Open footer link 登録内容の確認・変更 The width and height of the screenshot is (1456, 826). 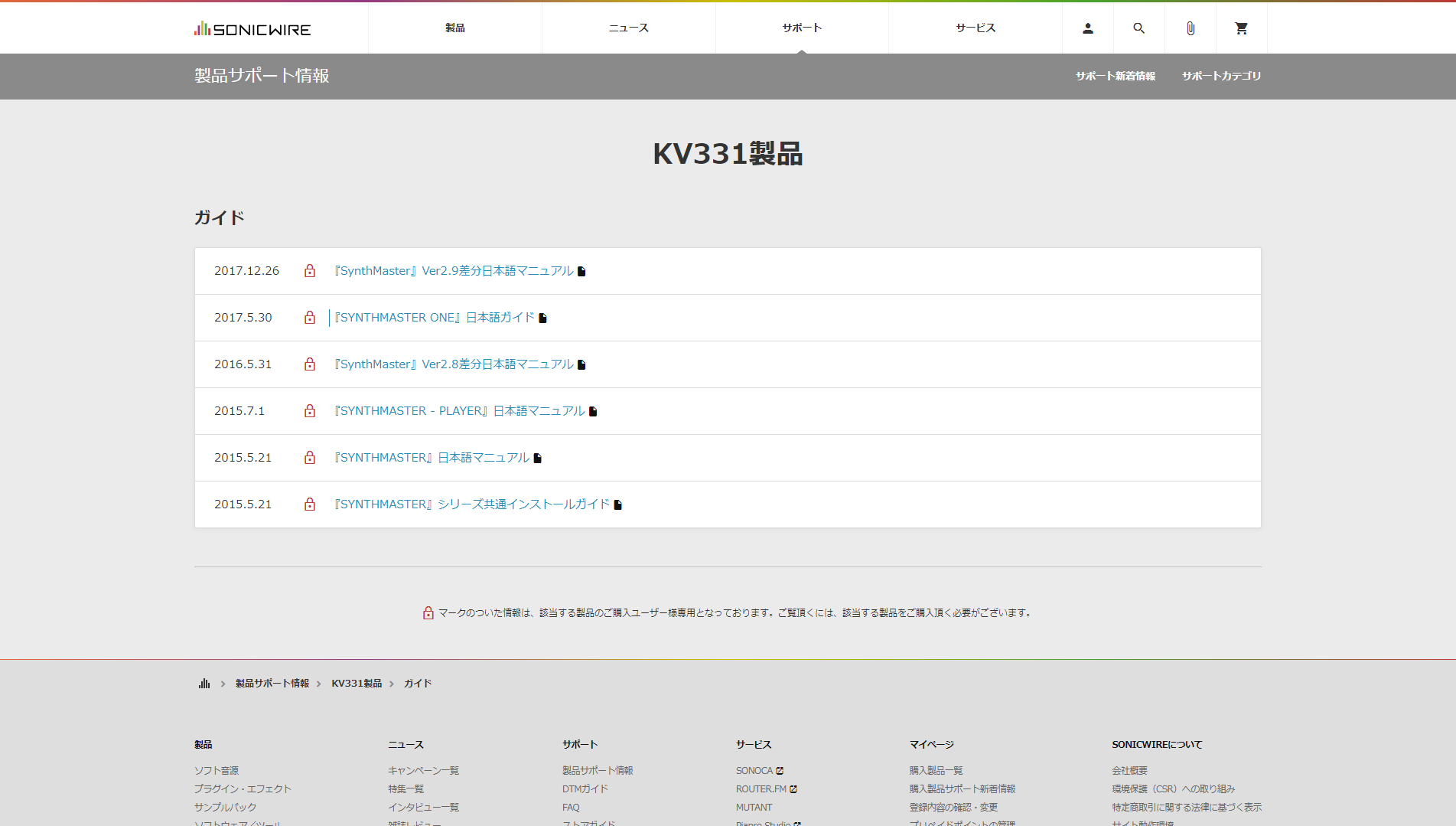tap(954, 808)
